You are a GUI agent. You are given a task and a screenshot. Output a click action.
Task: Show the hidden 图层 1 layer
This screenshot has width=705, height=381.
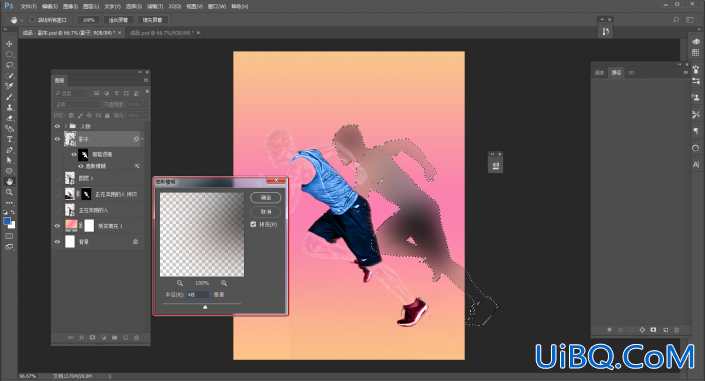click(x=57, y=179)
